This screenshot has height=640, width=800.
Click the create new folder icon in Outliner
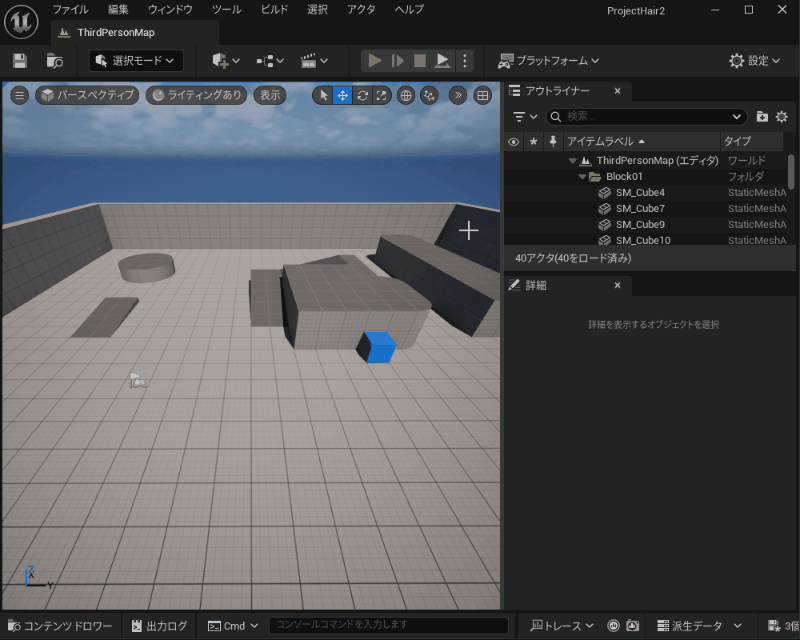point(762,117)
